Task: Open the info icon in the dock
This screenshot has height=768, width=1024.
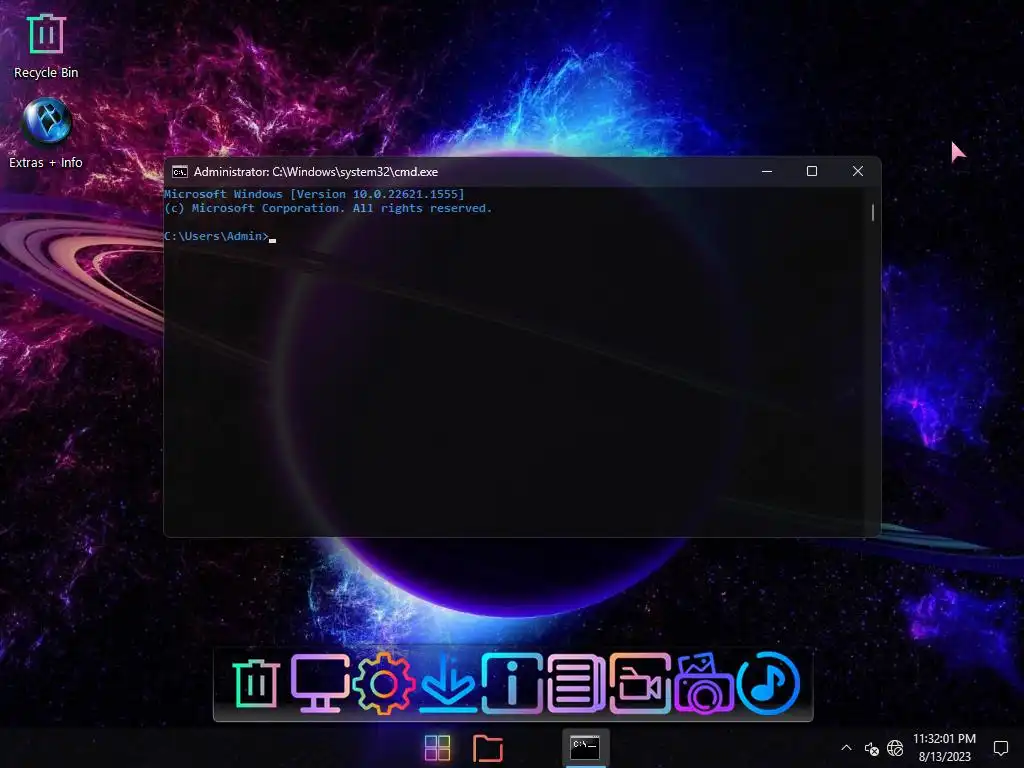Action: 512,683
